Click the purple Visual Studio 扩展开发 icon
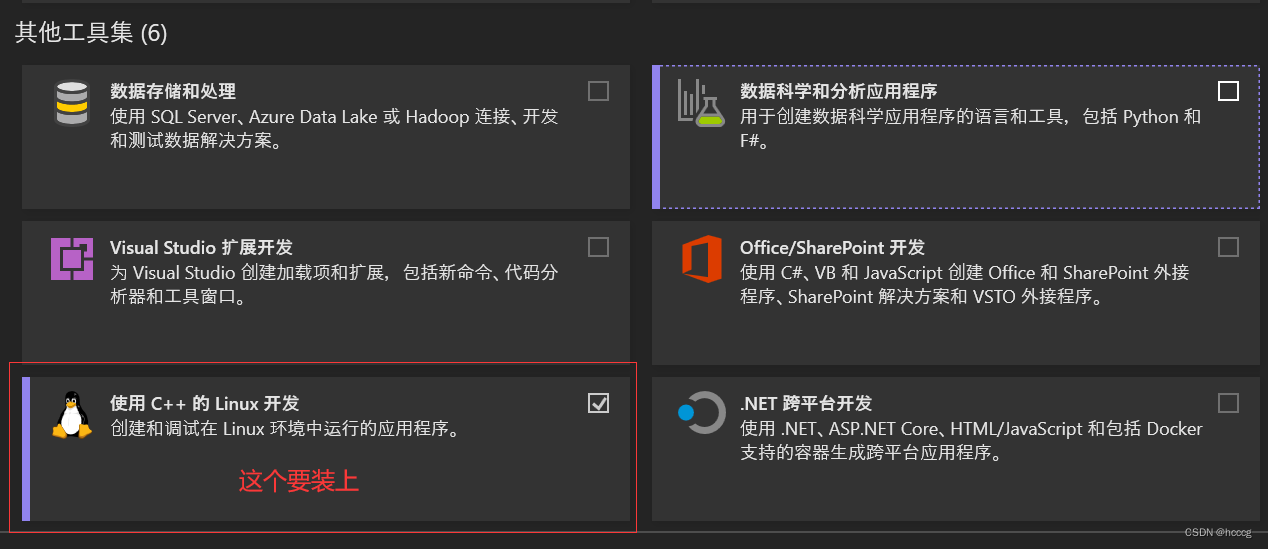 [72, 258]
